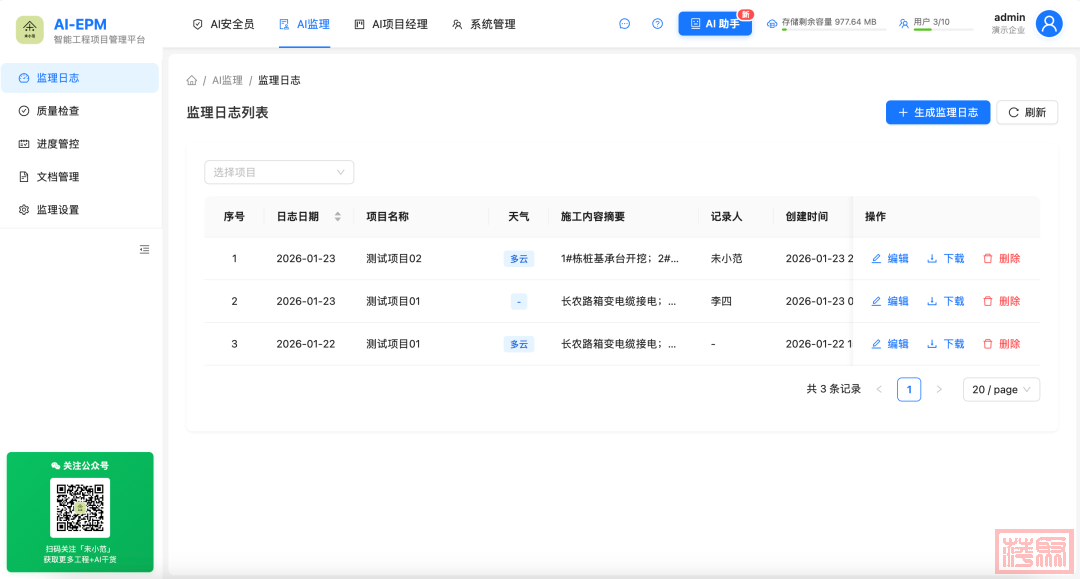Open the 选择项目 dropdown
1080x579 pixels.
pos(279,172)
